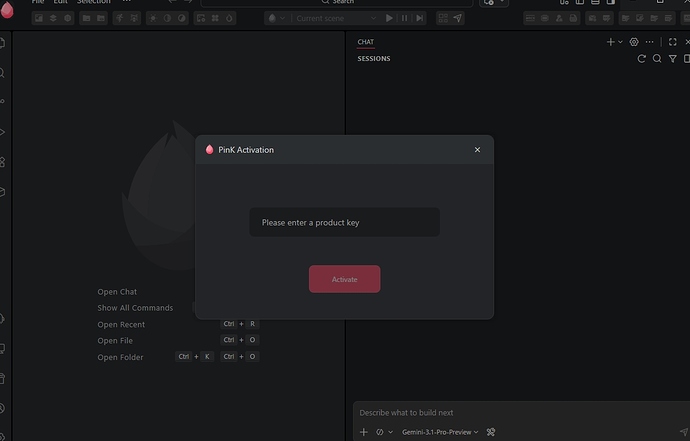Open the Edit menu
Screen dimensions: 690x441
tap(60, 2)
